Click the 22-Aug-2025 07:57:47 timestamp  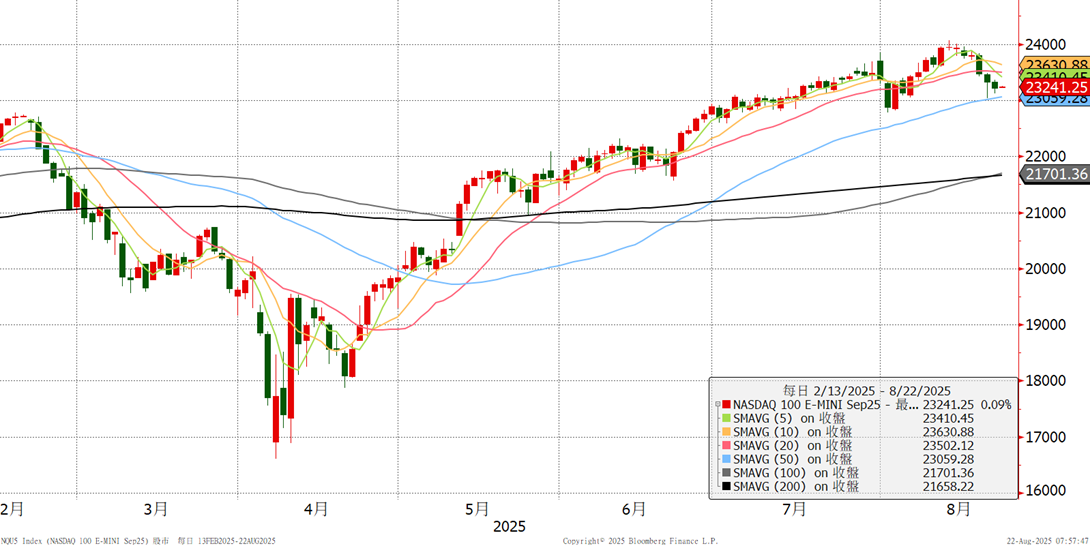1049,540
